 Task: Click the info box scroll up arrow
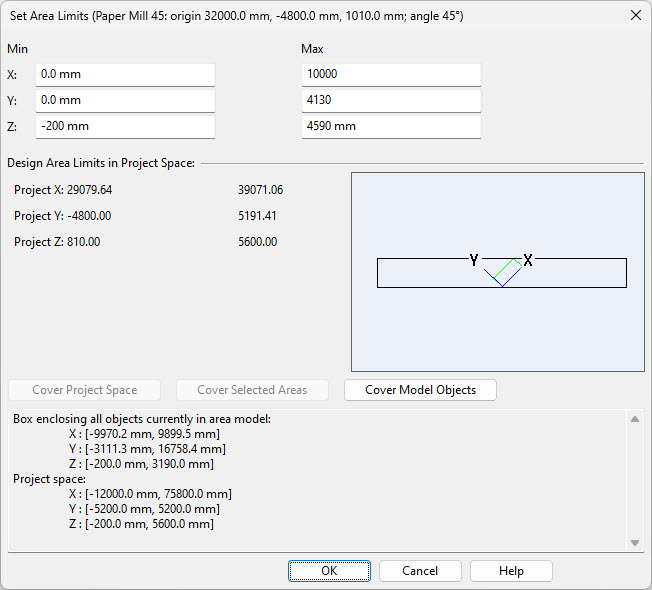tap(634, 419)
